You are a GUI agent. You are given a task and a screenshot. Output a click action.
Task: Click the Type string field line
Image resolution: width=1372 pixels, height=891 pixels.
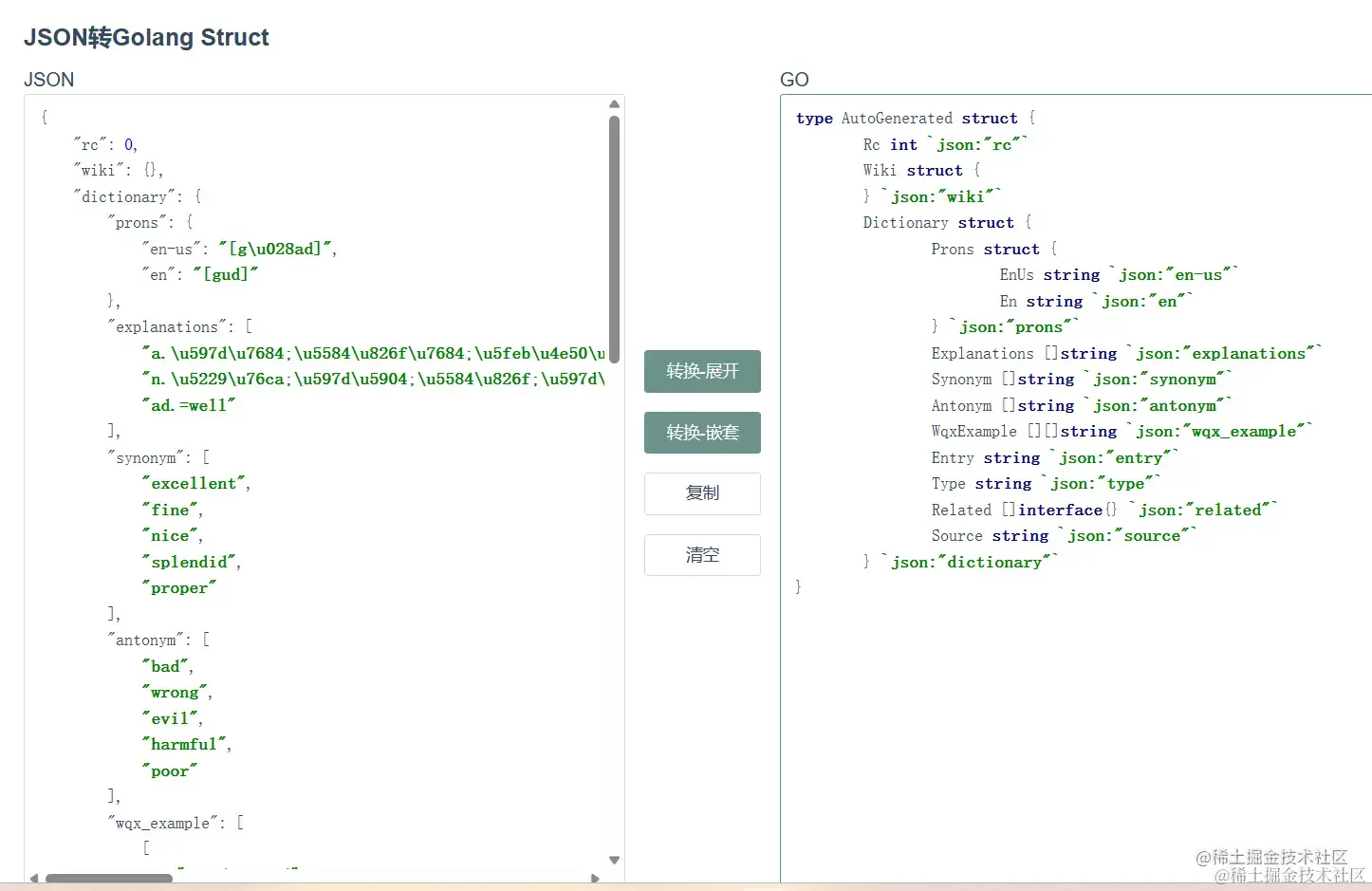pos(1047,484)
